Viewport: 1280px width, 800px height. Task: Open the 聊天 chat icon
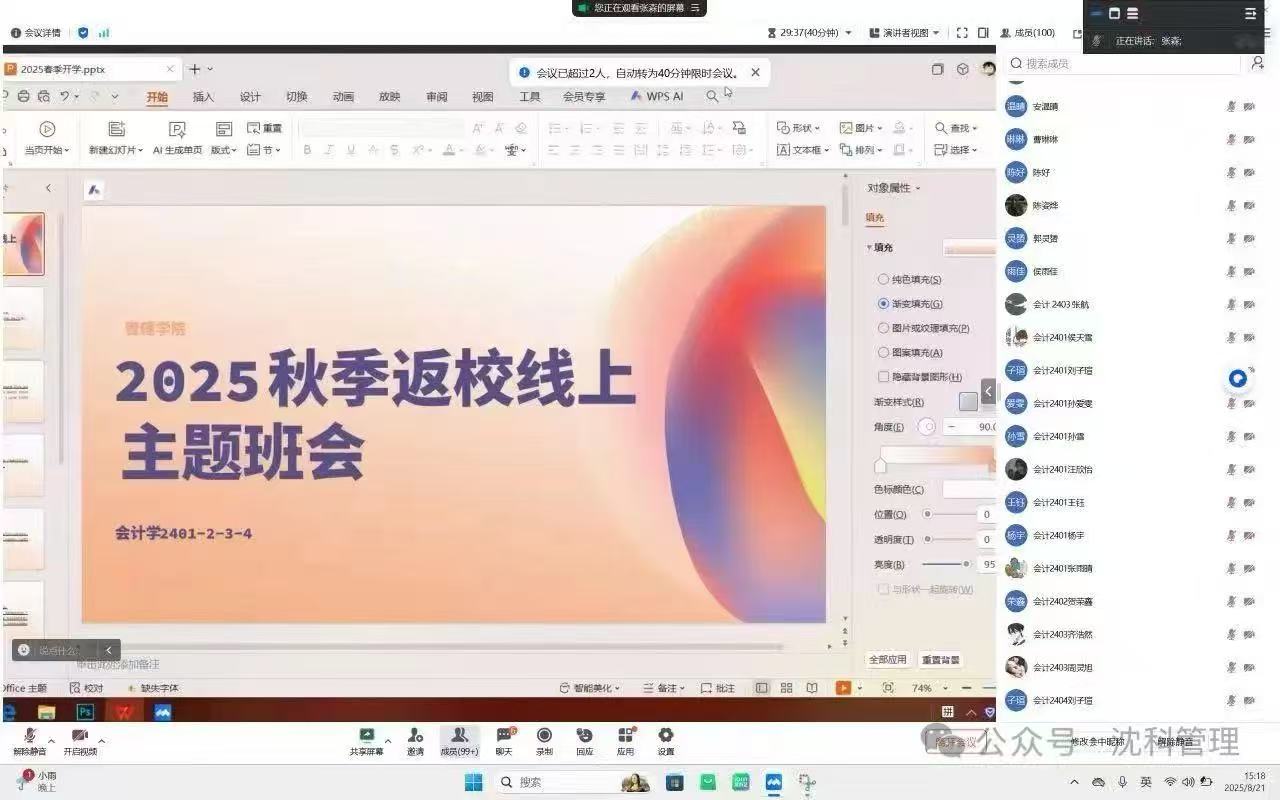click(504, 736)
